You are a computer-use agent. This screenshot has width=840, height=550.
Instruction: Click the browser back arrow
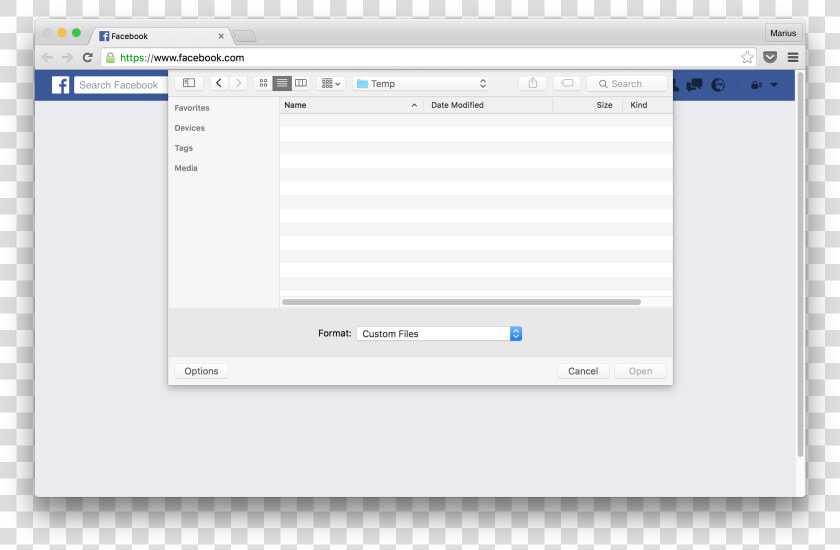tap(48, 57)
